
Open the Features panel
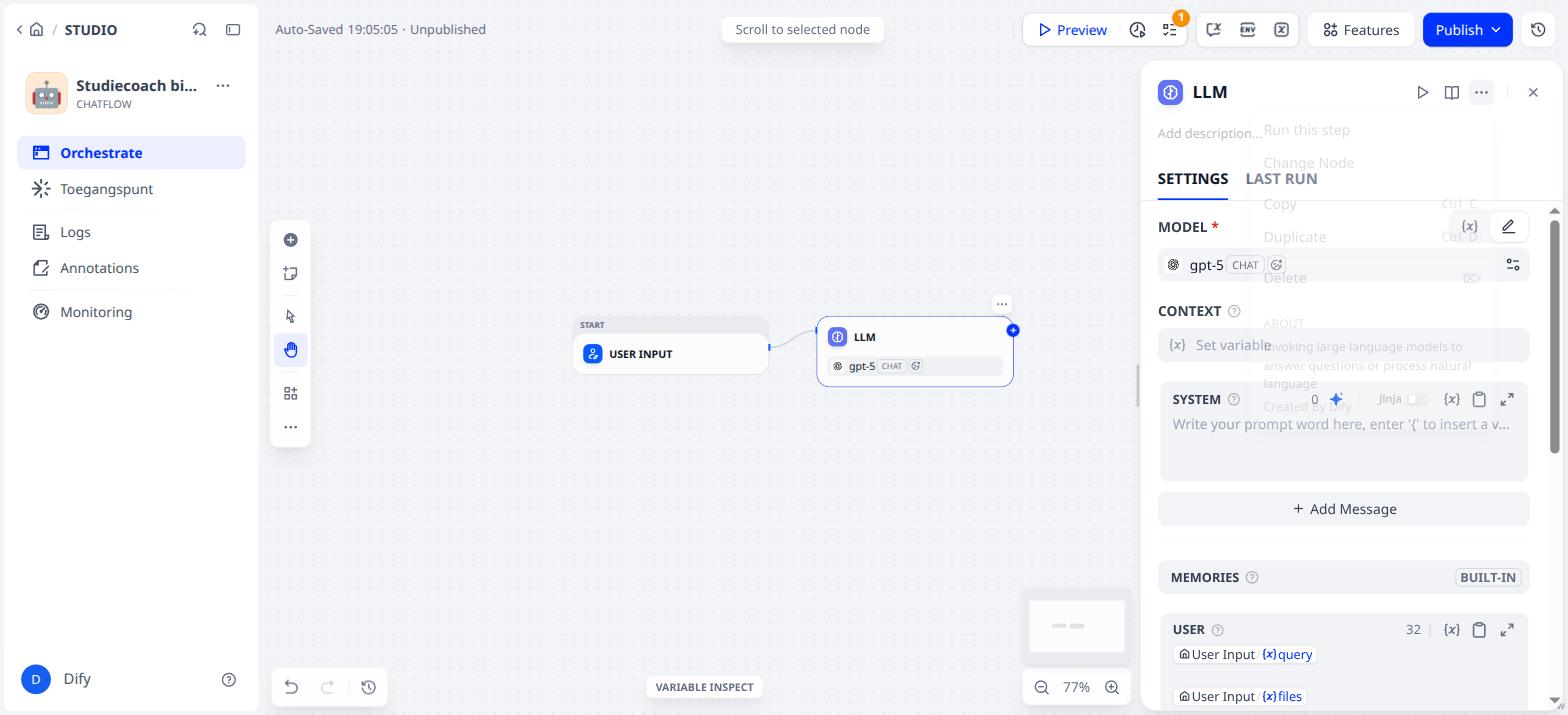pos(1361,30)
